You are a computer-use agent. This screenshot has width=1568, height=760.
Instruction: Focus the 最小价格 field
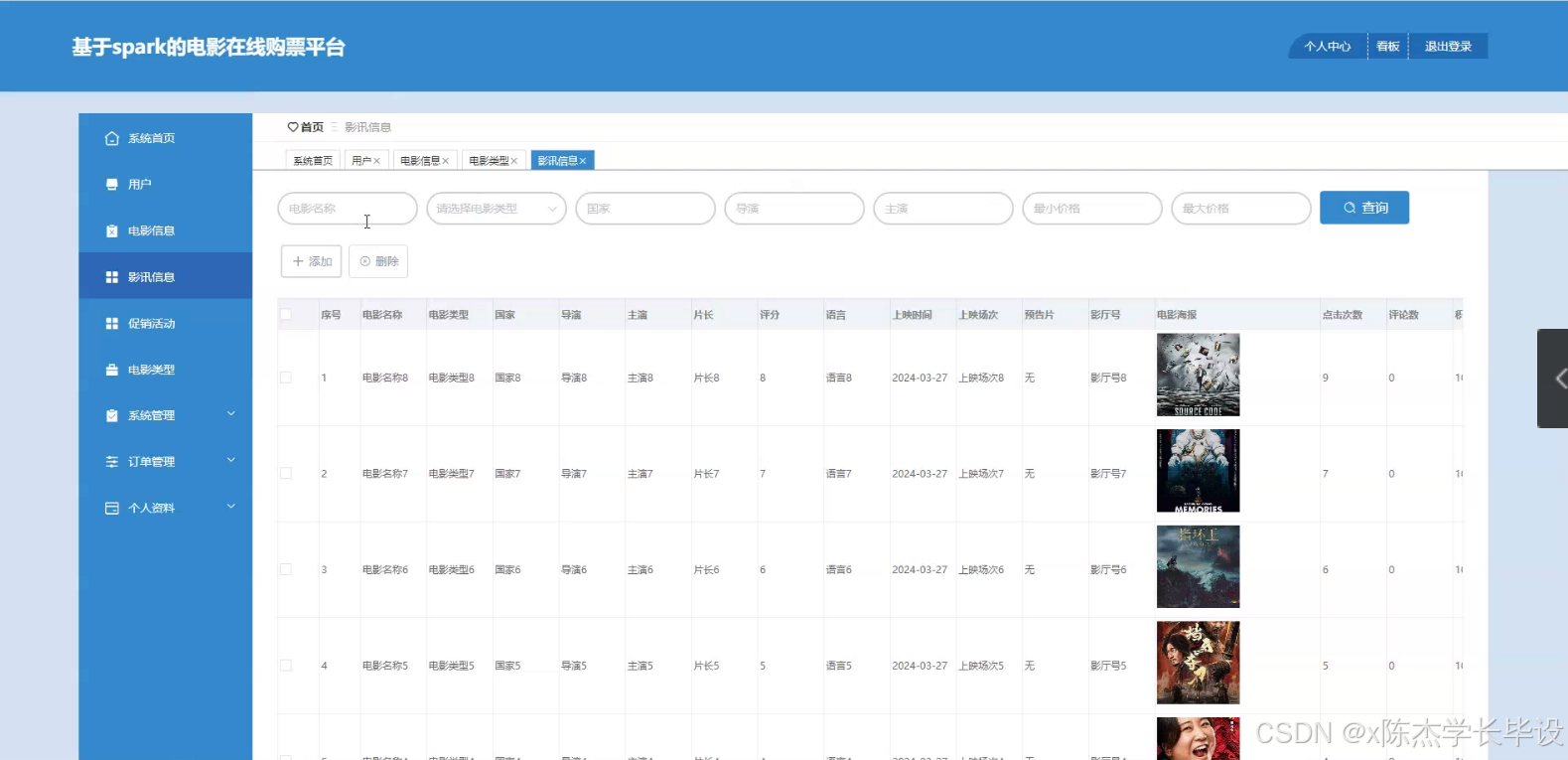(1092, 209)
